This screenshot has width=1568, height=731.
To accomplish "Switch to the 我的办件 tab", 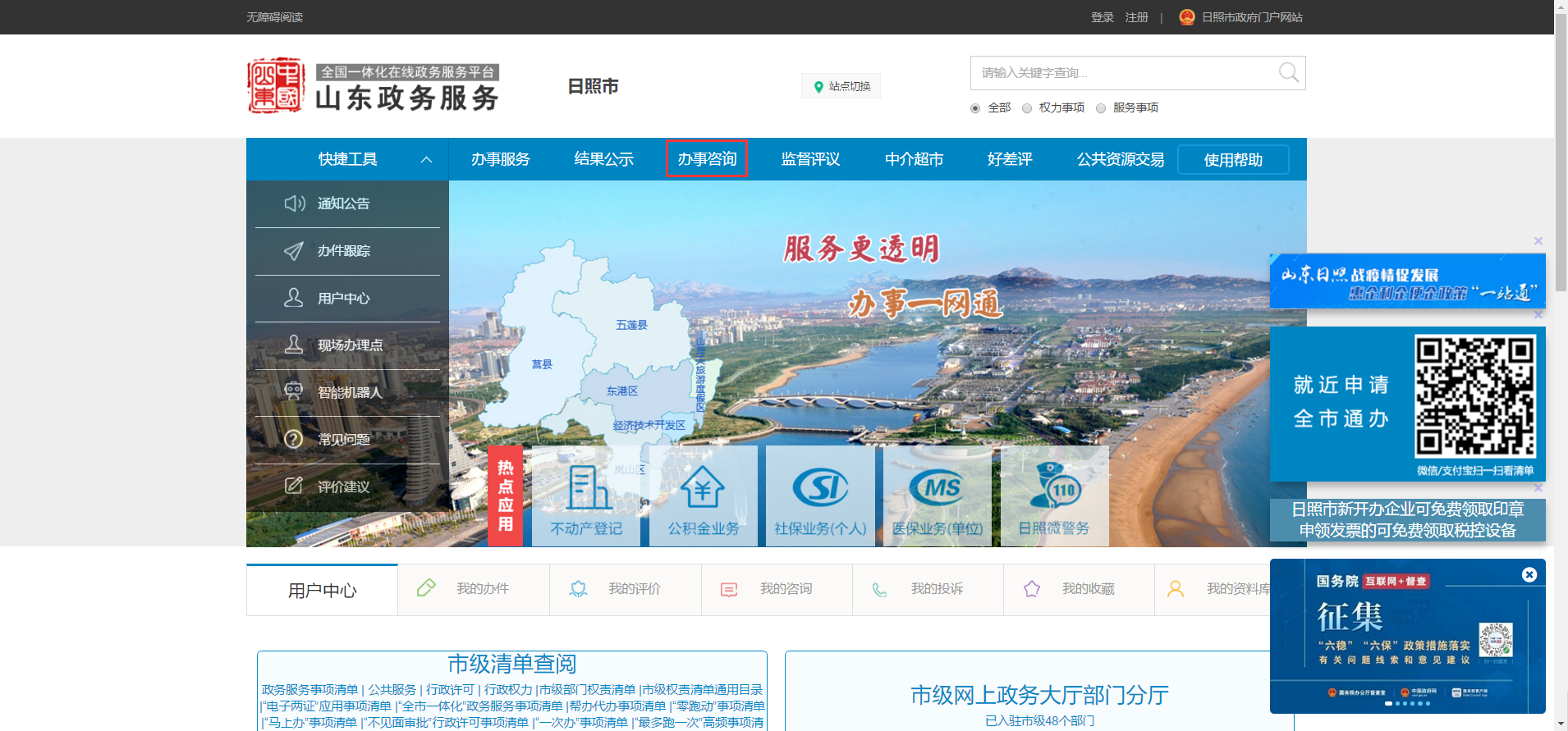I will tap(473, 589).
